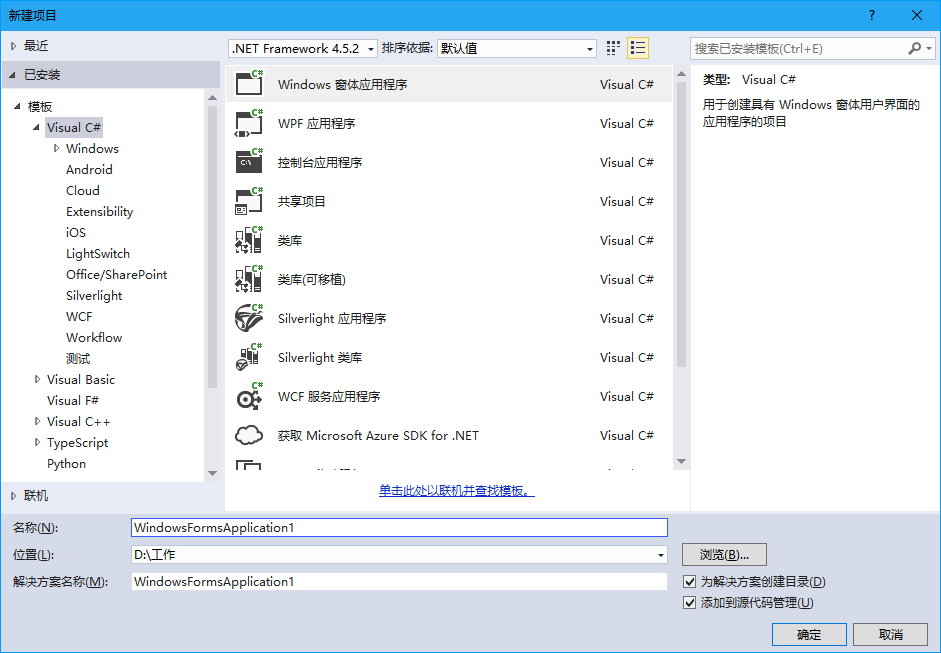Select Android in the template tree
Viewport: 941px width, 653px height.
pyautogui.click(x=89, y=169)
